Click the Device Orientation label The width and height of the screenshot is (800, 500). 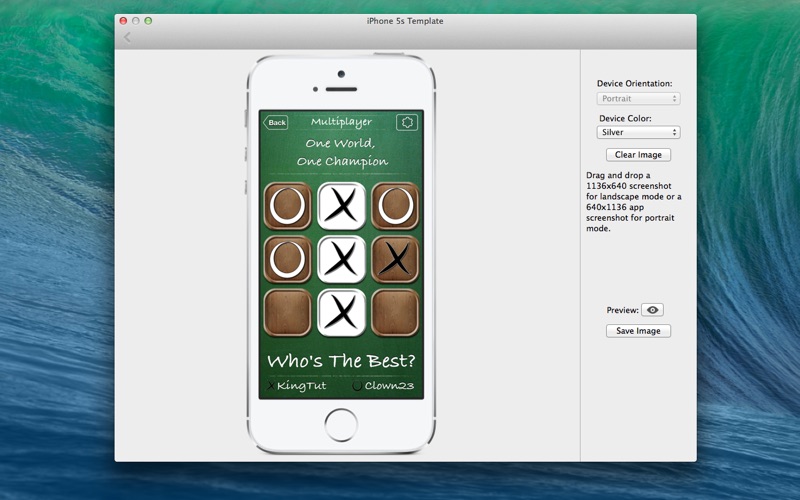tap(635, 83)
